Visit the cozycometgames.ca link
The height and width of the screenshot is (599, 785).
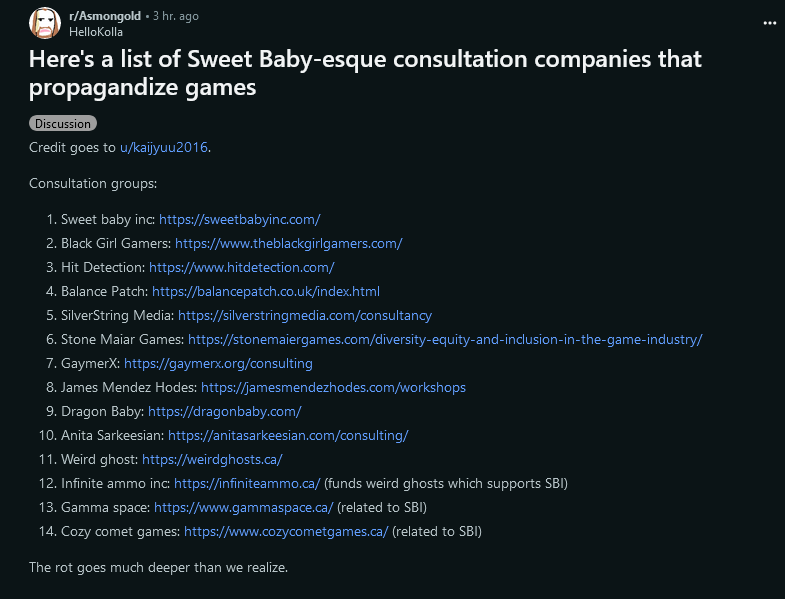(286, 532)
